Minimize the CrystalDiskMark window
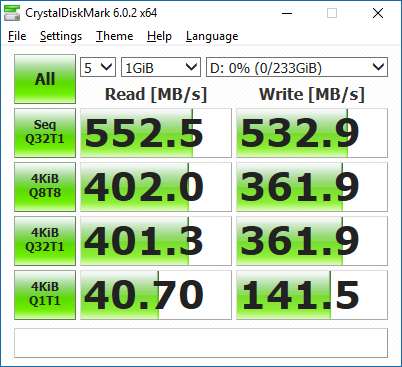Viewport: 402px width, 367px height. coord(287,13)
